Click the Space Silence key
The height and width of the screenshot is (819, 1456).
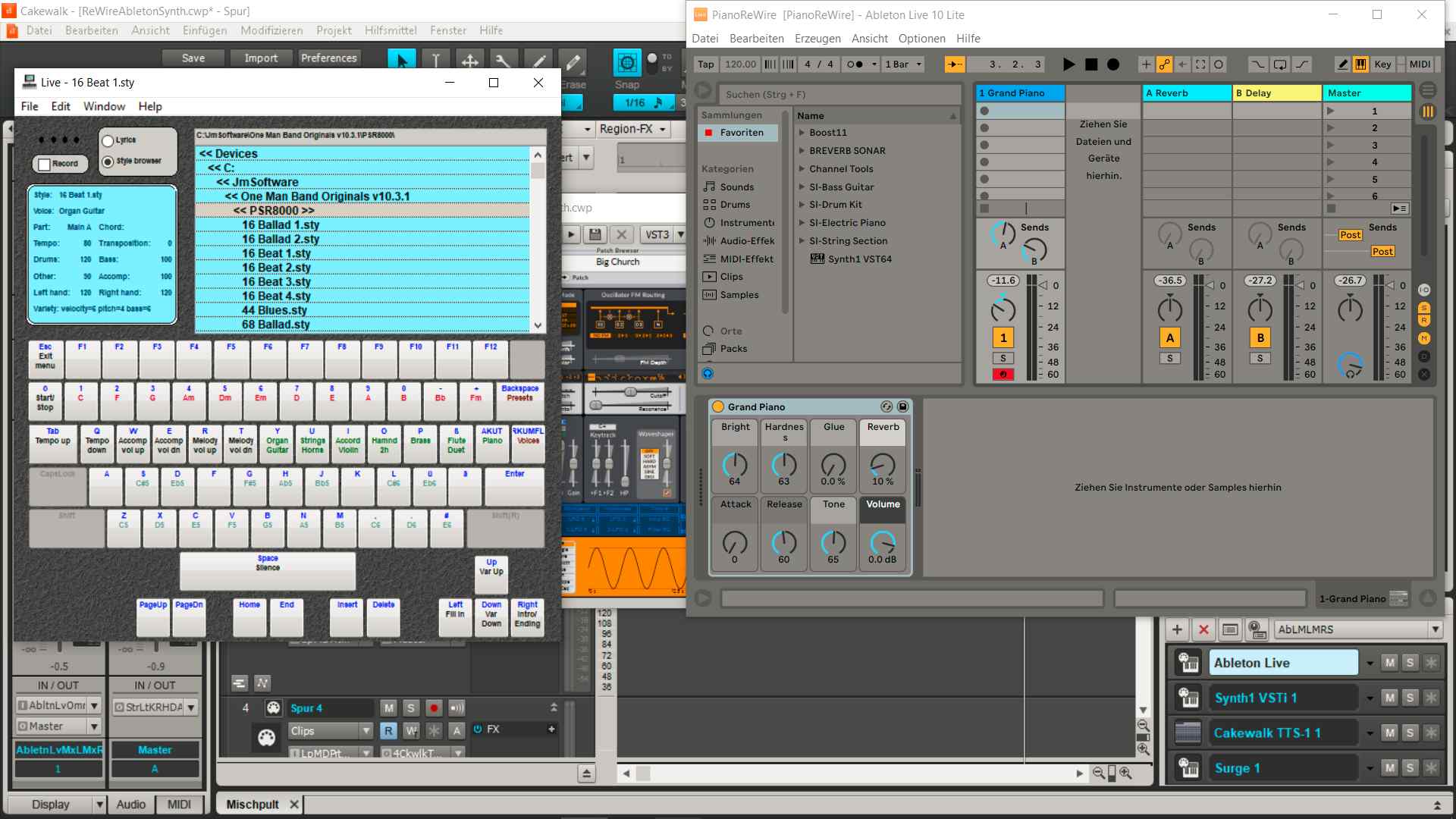[268, 571]
